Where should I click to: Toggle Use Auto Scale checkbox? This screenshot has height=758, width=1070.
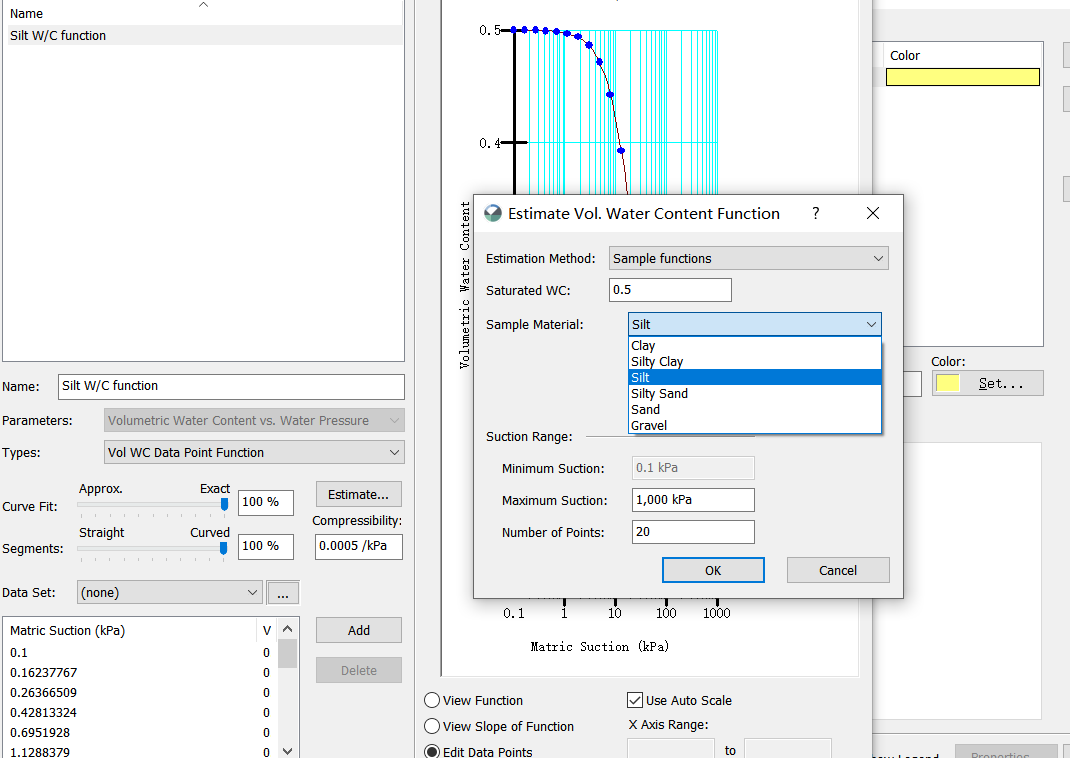coord(635,701)
